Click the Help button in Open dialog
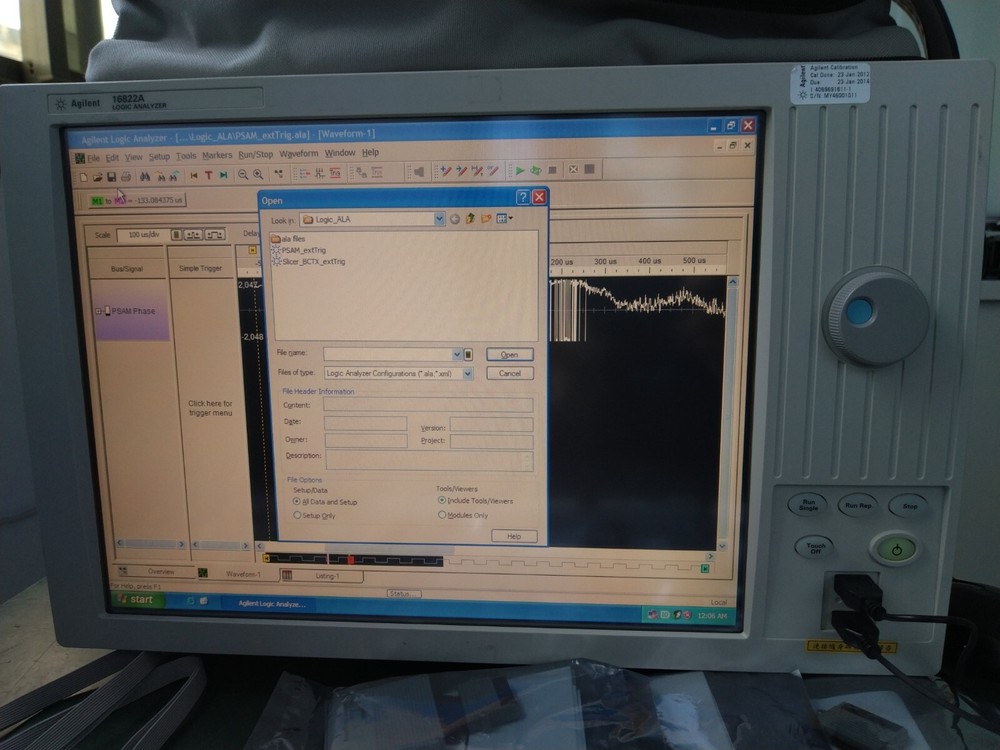The width and height of the screenshot is (1000, 750). tap(514, 536)
